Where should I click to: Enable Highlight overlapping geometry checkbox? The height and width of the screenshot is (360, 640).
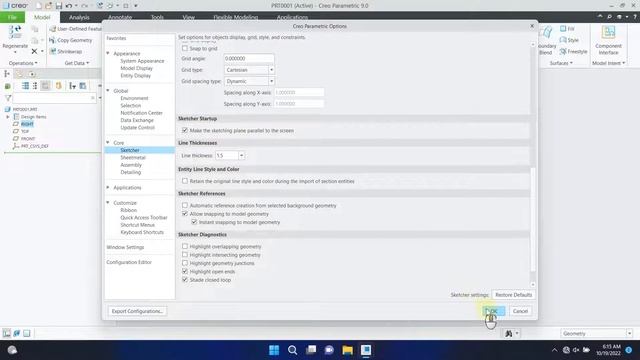click(185, 246)
